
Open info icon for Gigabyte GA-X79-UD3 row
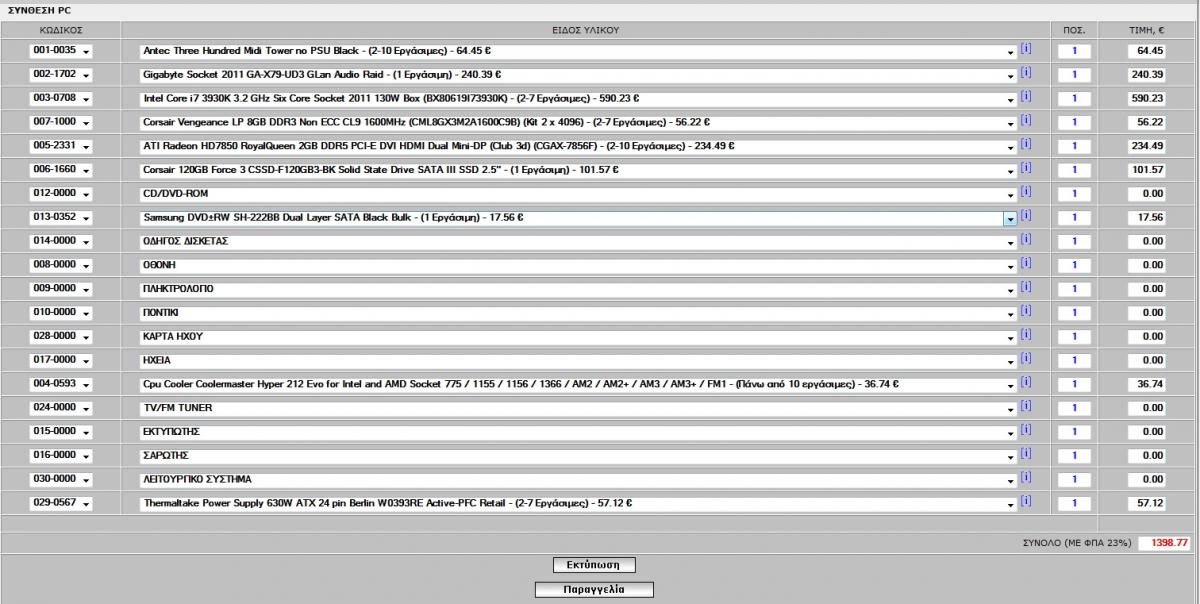pos(1026,73)
